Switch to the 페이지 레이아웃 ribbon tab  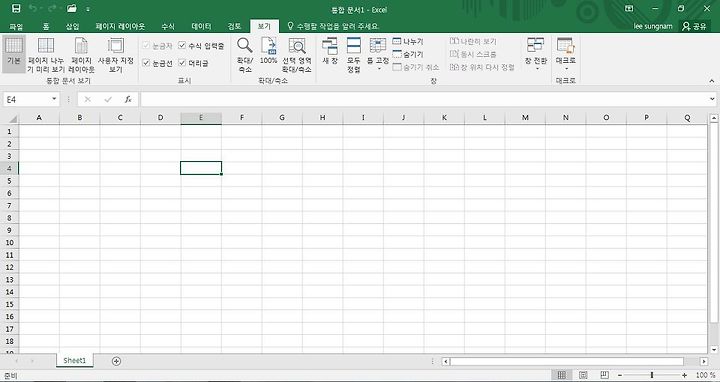pos(120,26)
